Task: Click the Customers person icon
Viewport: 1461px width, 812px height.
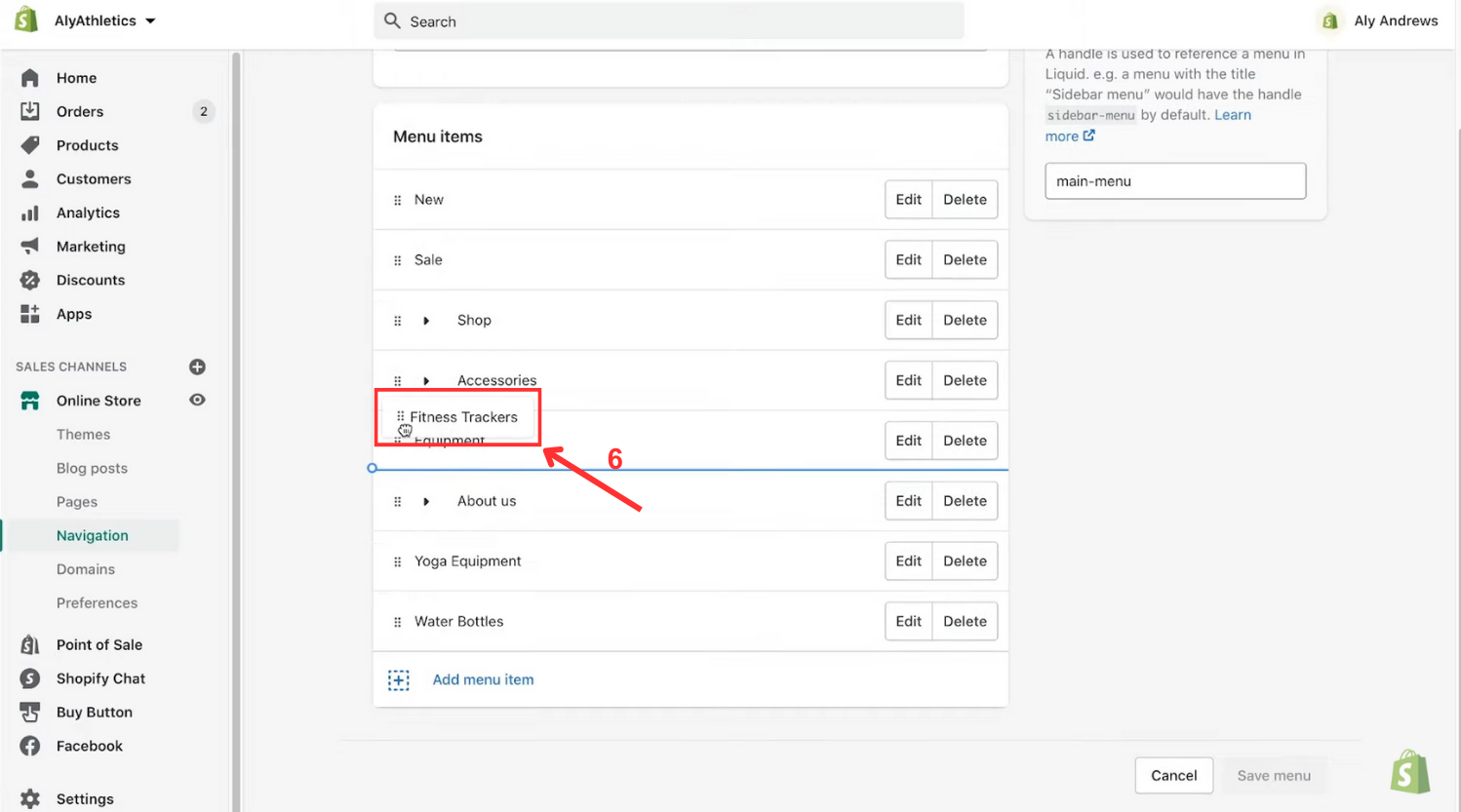Action: tap(30, 179)
